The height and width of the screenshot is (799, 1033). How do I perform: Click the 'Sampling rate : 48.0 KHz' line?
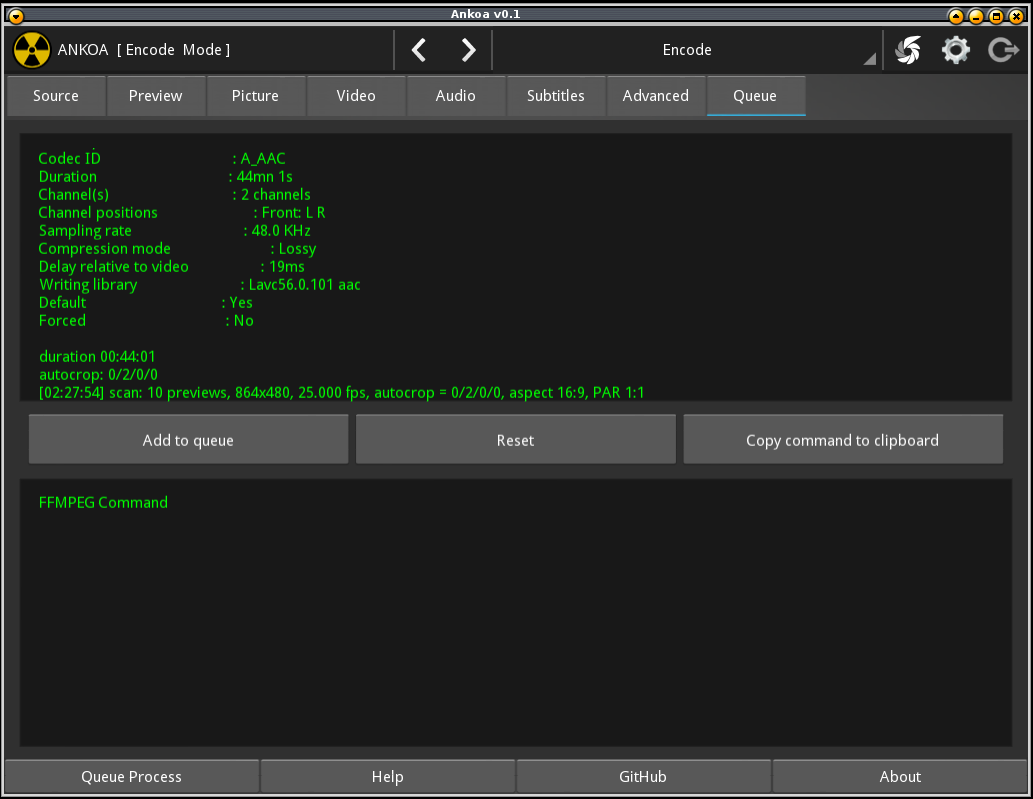pos(175,231)
